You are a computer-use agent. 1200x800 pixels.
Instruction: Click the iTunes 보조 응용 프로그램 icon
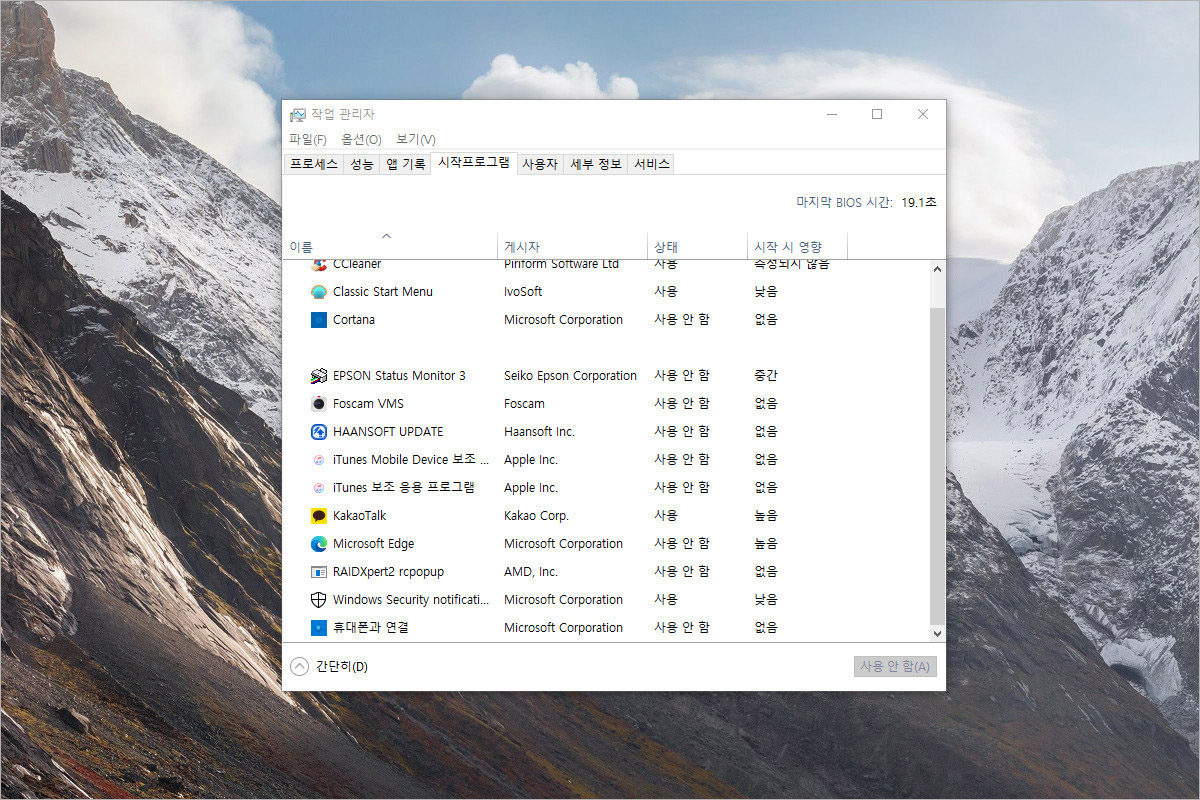319,488
